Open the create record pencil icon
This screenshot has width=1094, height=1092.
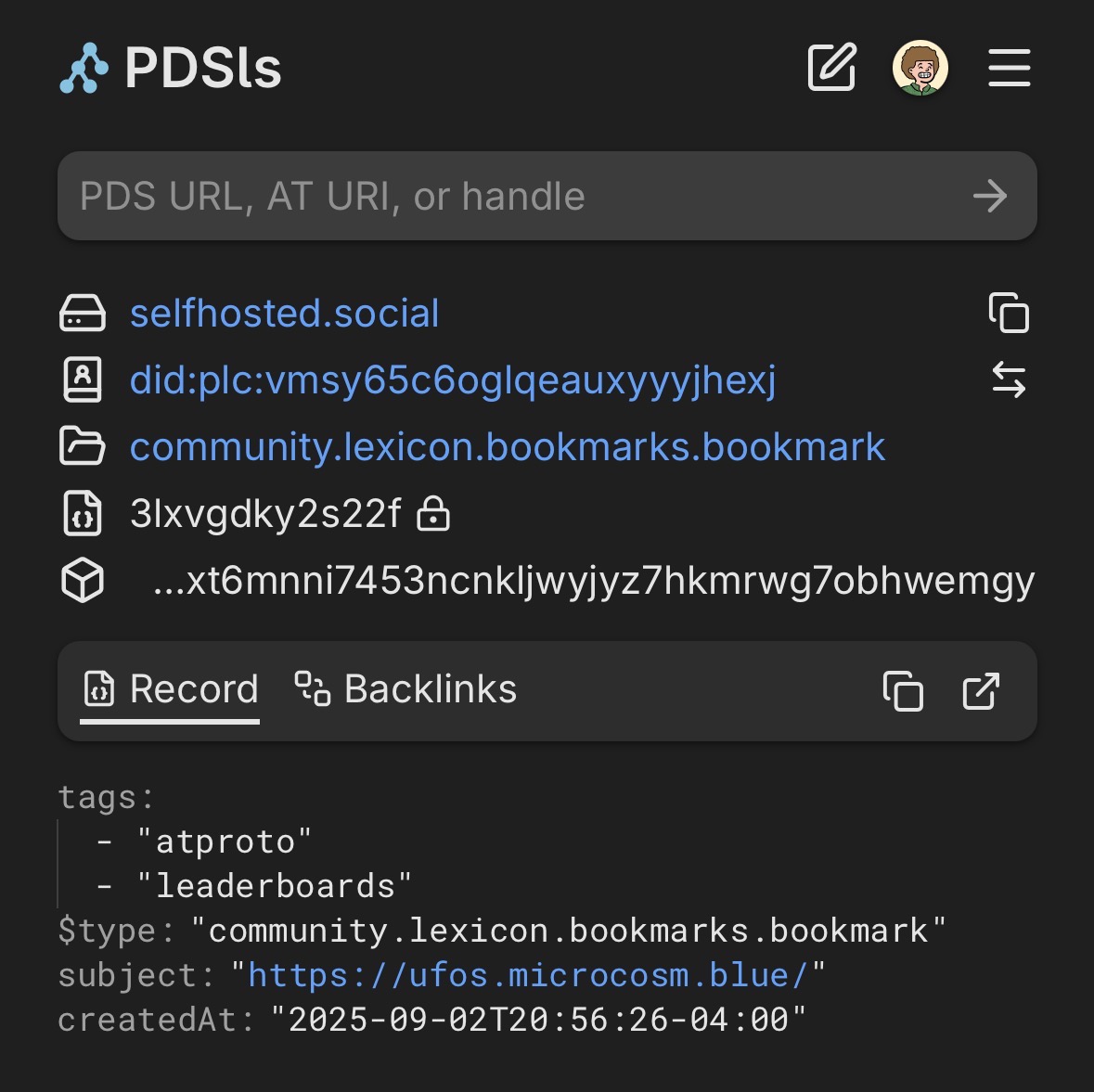[831, 68]
